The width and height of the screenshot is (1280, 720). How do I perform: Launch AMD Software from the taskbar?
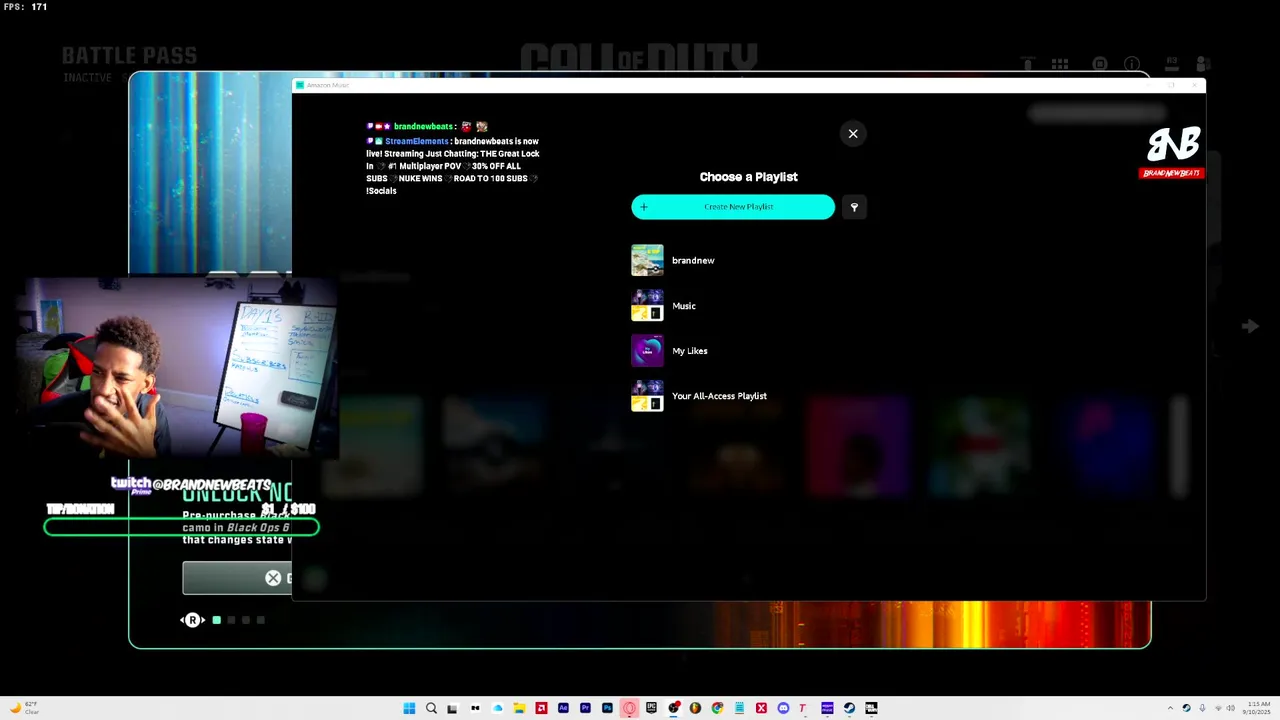pos(541,708)
